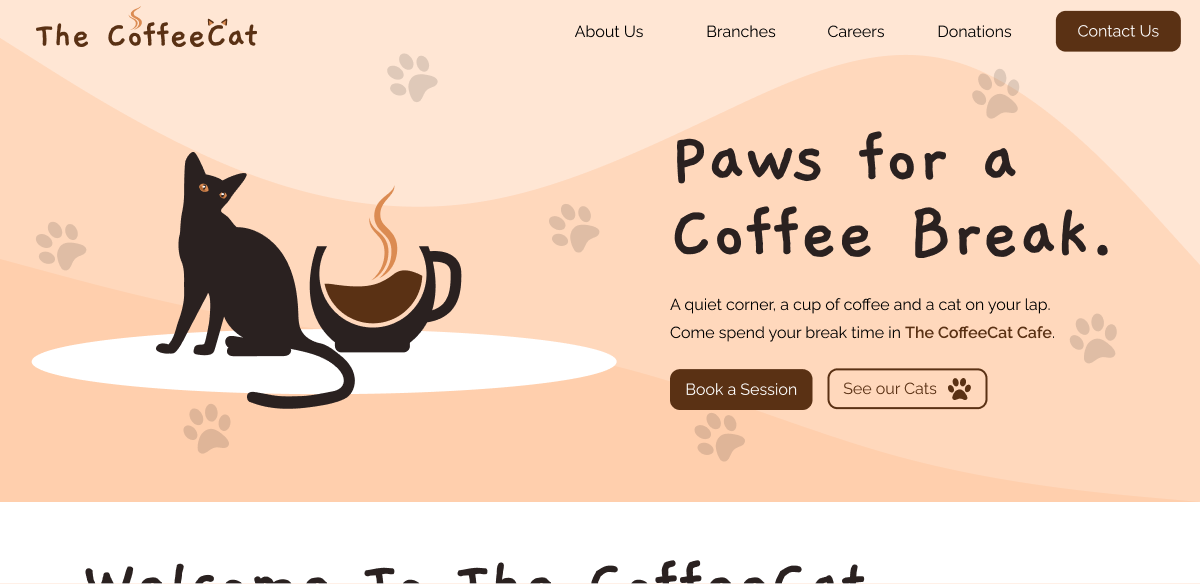1200x584 pixels.
Task: Go to the Branches section
Action: (741, 32)
